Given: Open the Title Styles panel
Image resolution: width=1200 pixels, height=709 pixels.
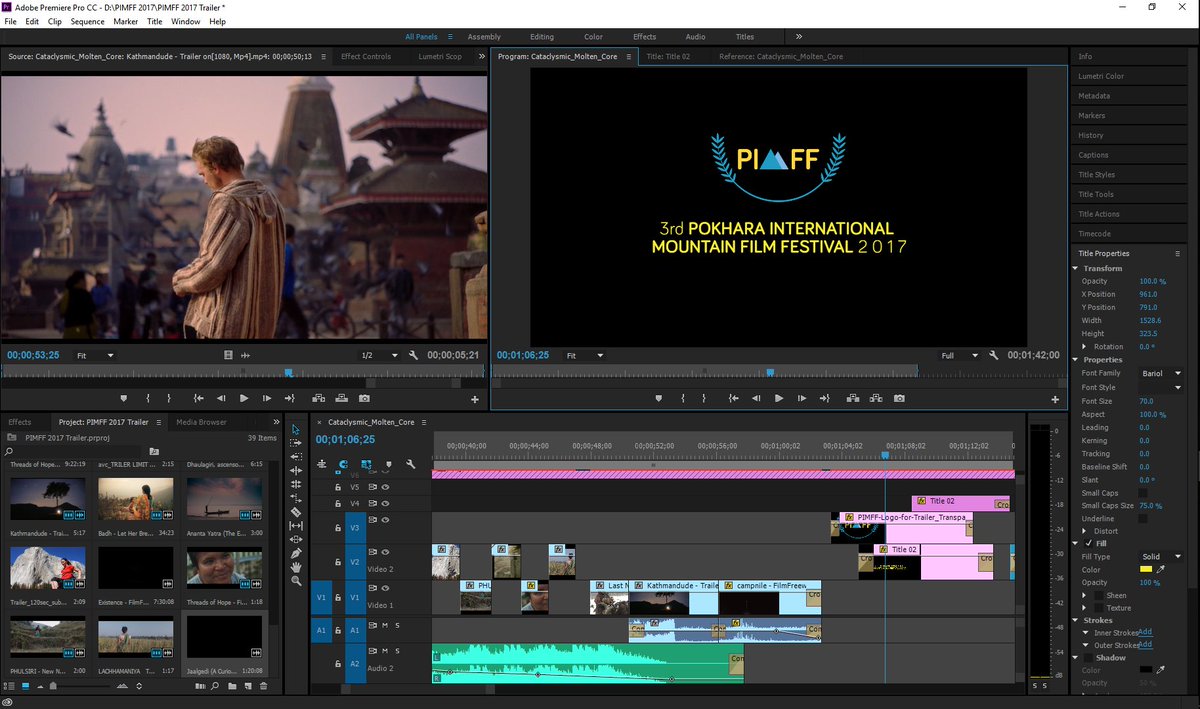Looking at the screenshot, I should [x=1096, y=174].
